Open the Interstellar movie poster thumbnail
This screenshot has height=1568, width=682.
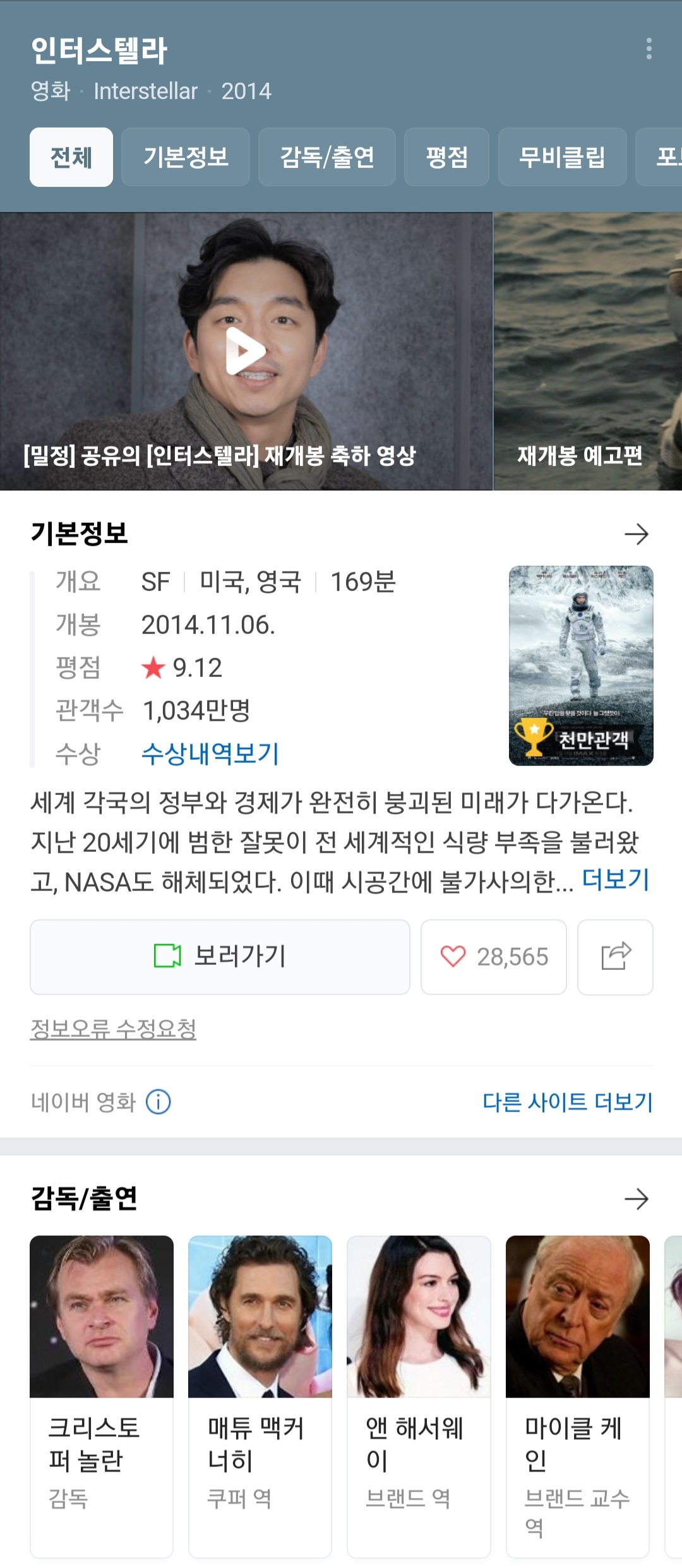tap(581, 666)
